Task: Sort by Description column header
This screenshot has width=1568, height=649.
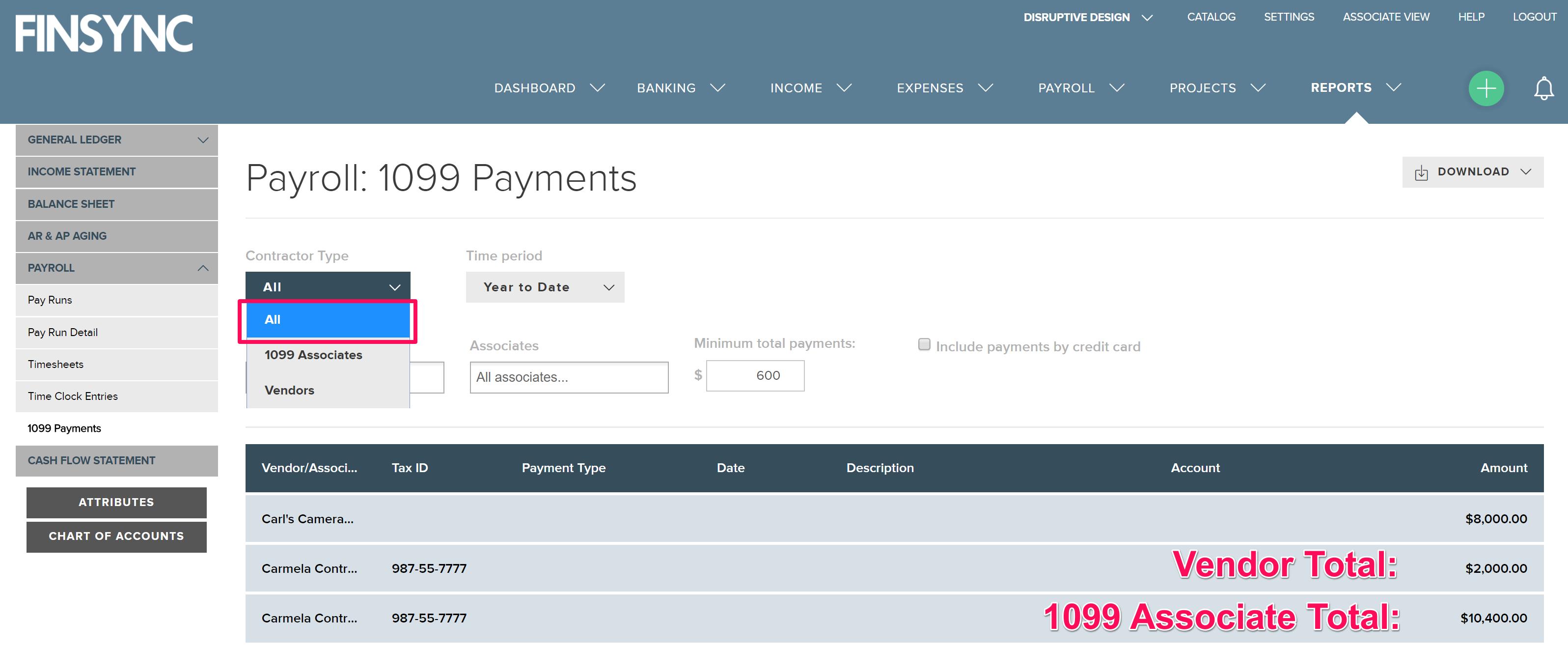Action: pyautogui.click(x=880, y=468)
